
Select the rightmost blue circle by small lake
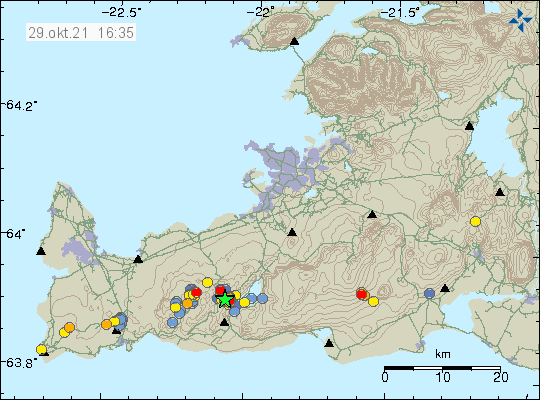[x=262, y=298]
